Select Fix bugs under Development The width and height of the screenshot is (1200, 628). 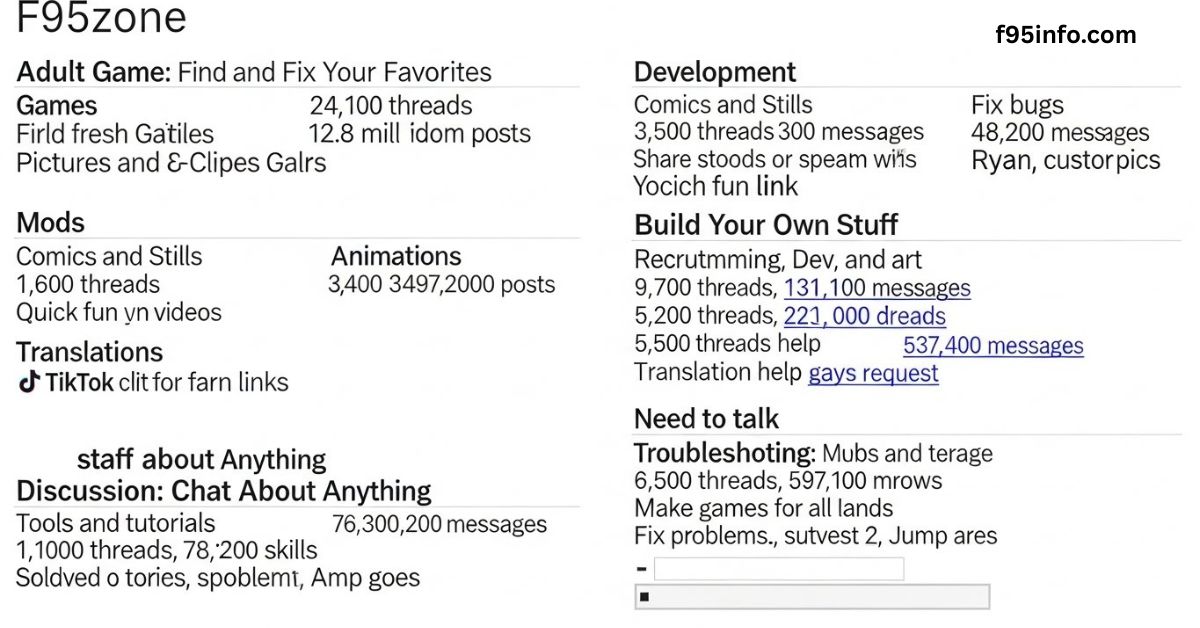pos(1017,105)
